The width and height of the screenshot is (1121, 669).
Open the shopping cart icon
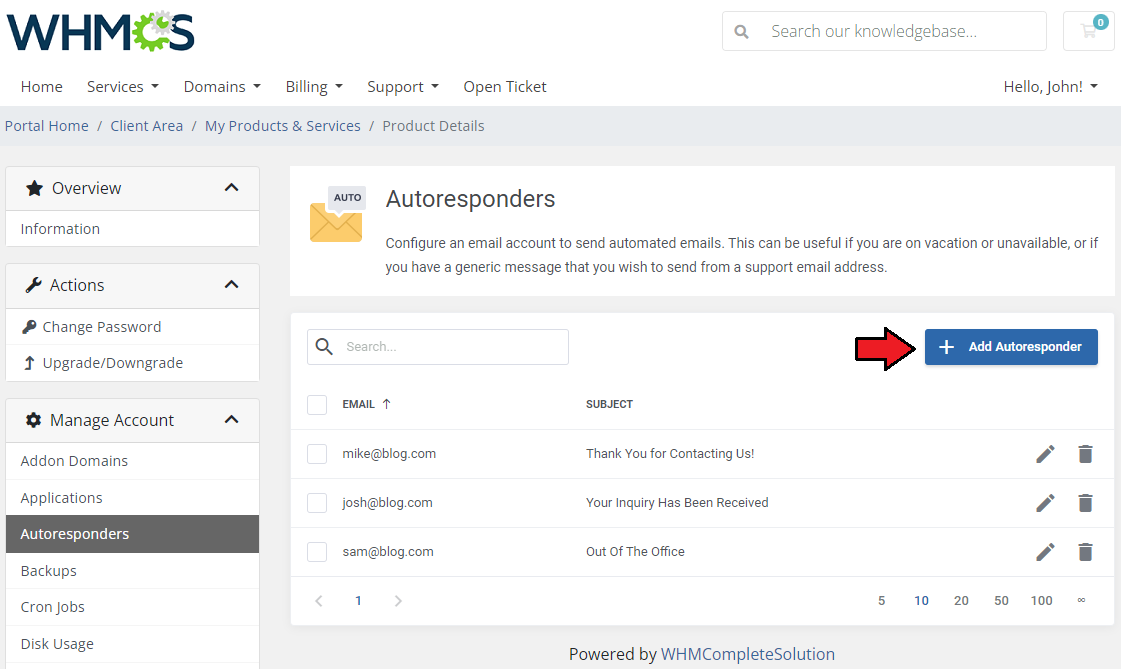(1089, 31)
